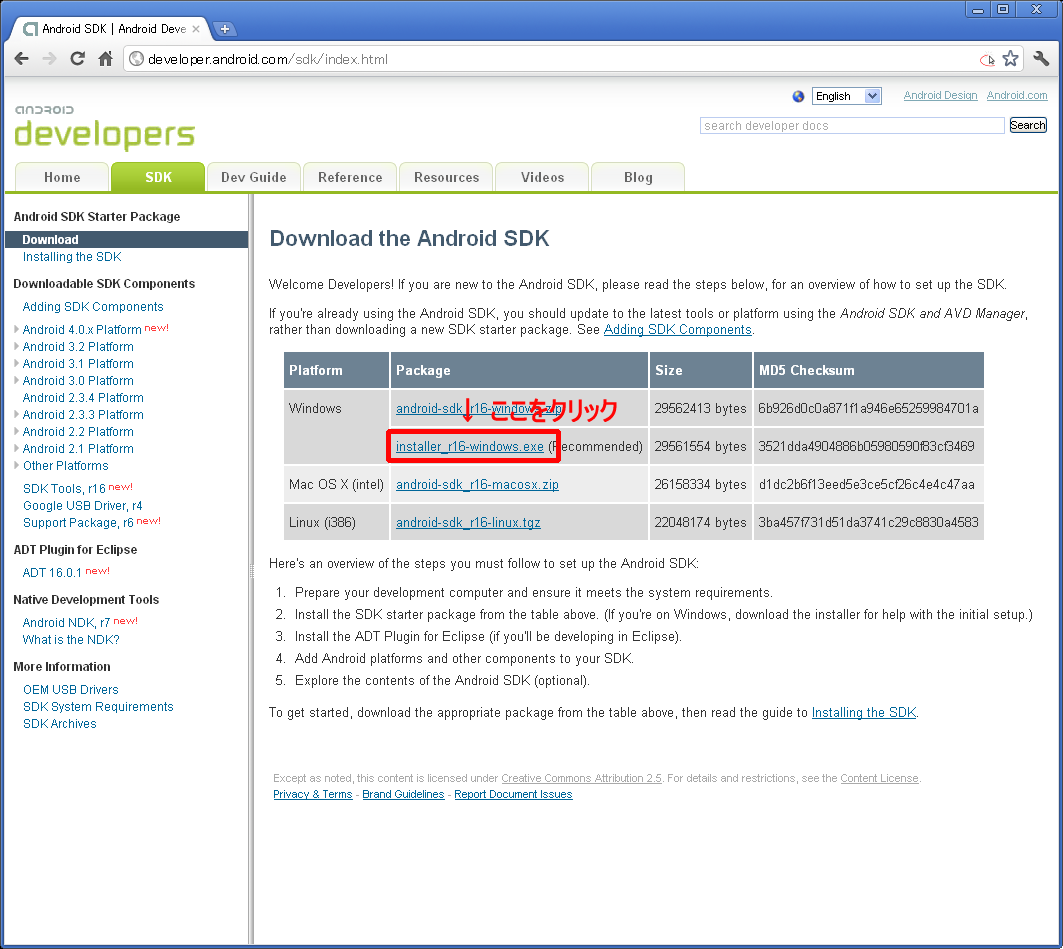Image resolution: width=1063 pixels, height=949 pixels.
Task: Open the SDK Archives link
Action: pos(60,723)
